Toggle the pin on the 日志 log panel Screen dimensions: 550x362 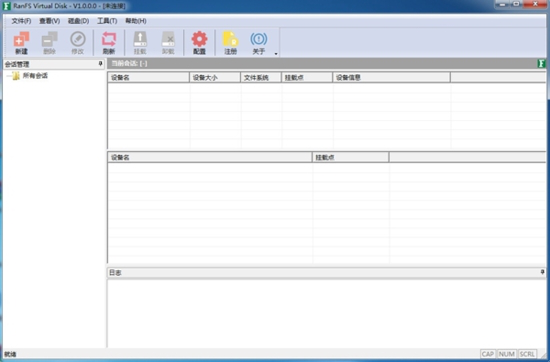[542, 272]
